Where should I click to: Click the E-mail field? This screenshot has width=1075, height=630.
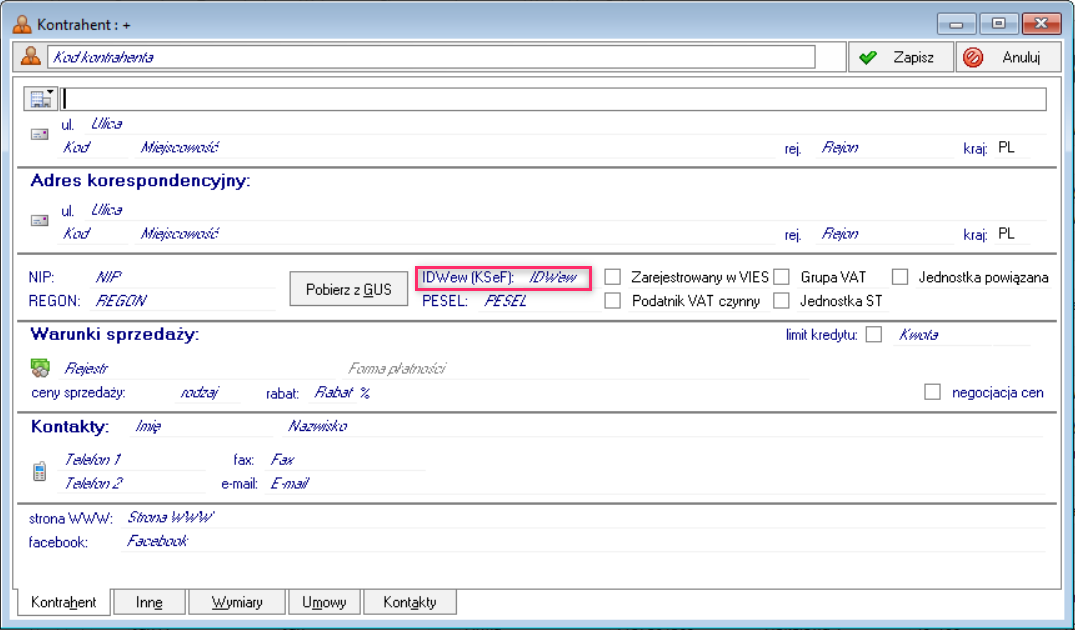coord(655,483)
